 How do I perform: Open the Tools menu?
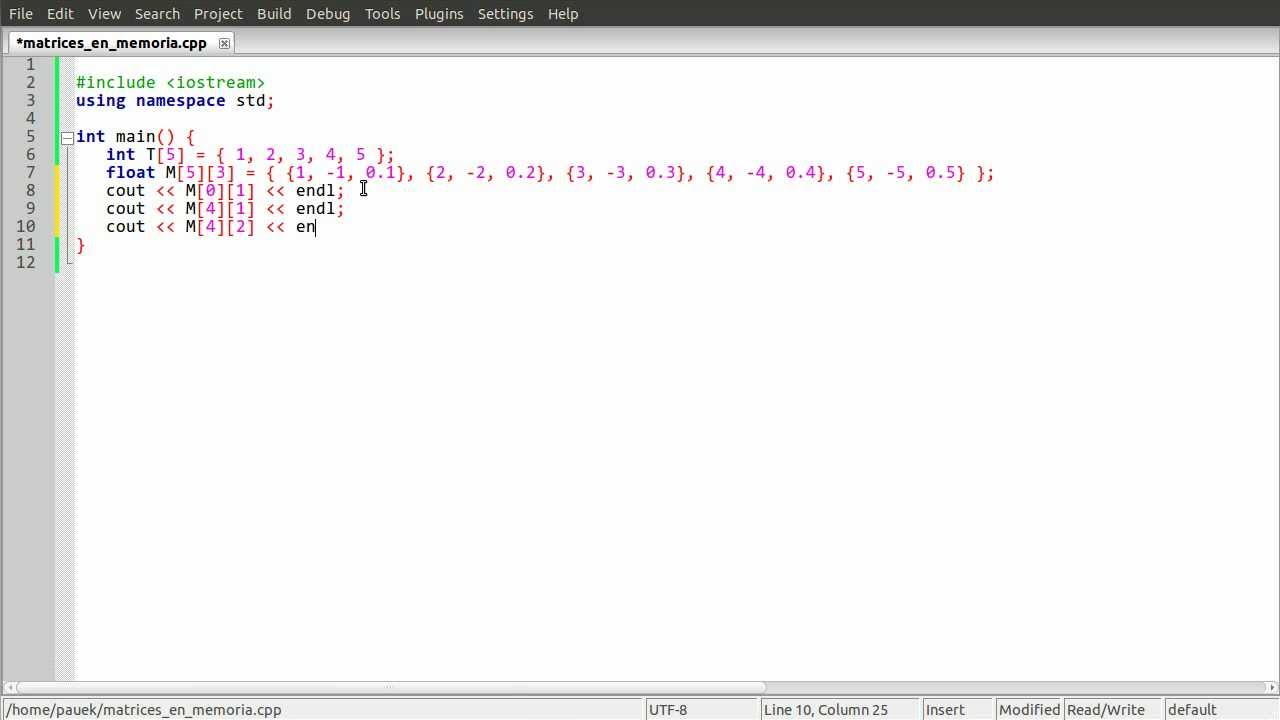[382, 14]
